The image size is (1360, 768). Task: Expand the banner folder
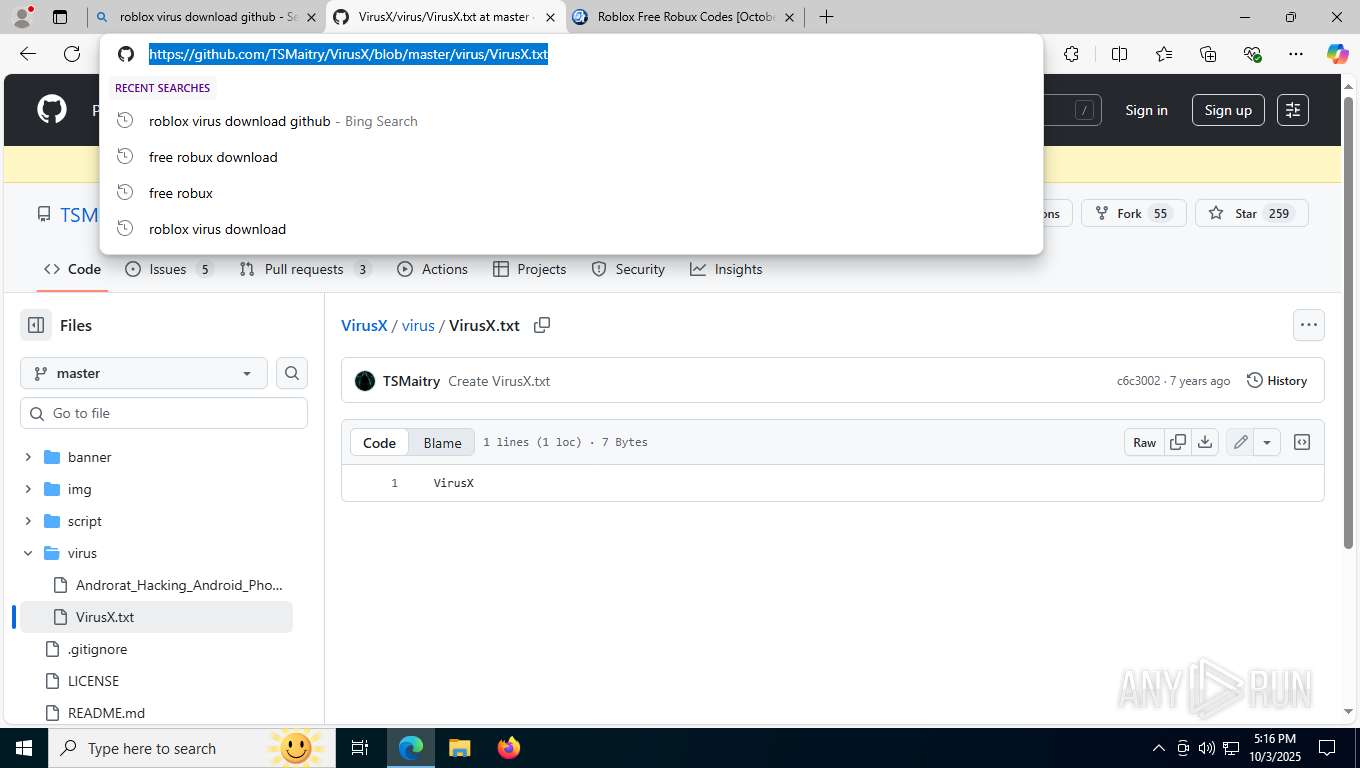28,457
